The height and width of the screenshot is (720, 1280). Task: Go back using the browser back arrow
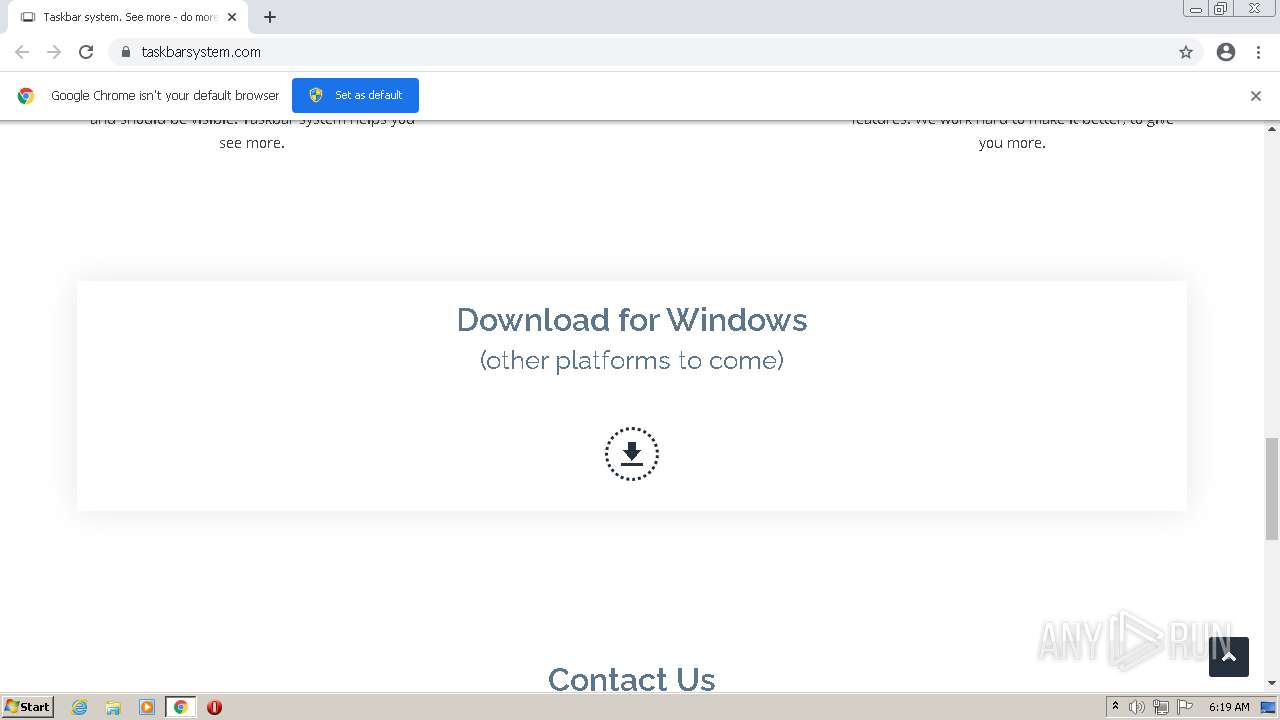coord(22,52)
